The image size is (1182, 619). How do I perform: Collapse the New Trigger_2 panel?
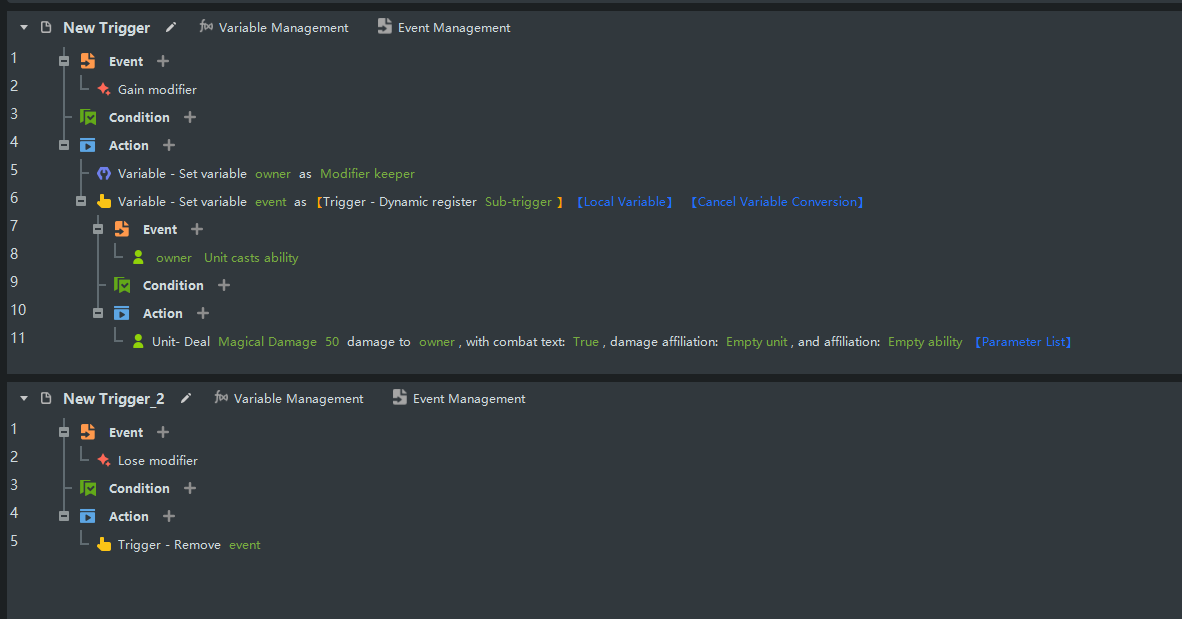pyautogui.click(x=24, y=399)
